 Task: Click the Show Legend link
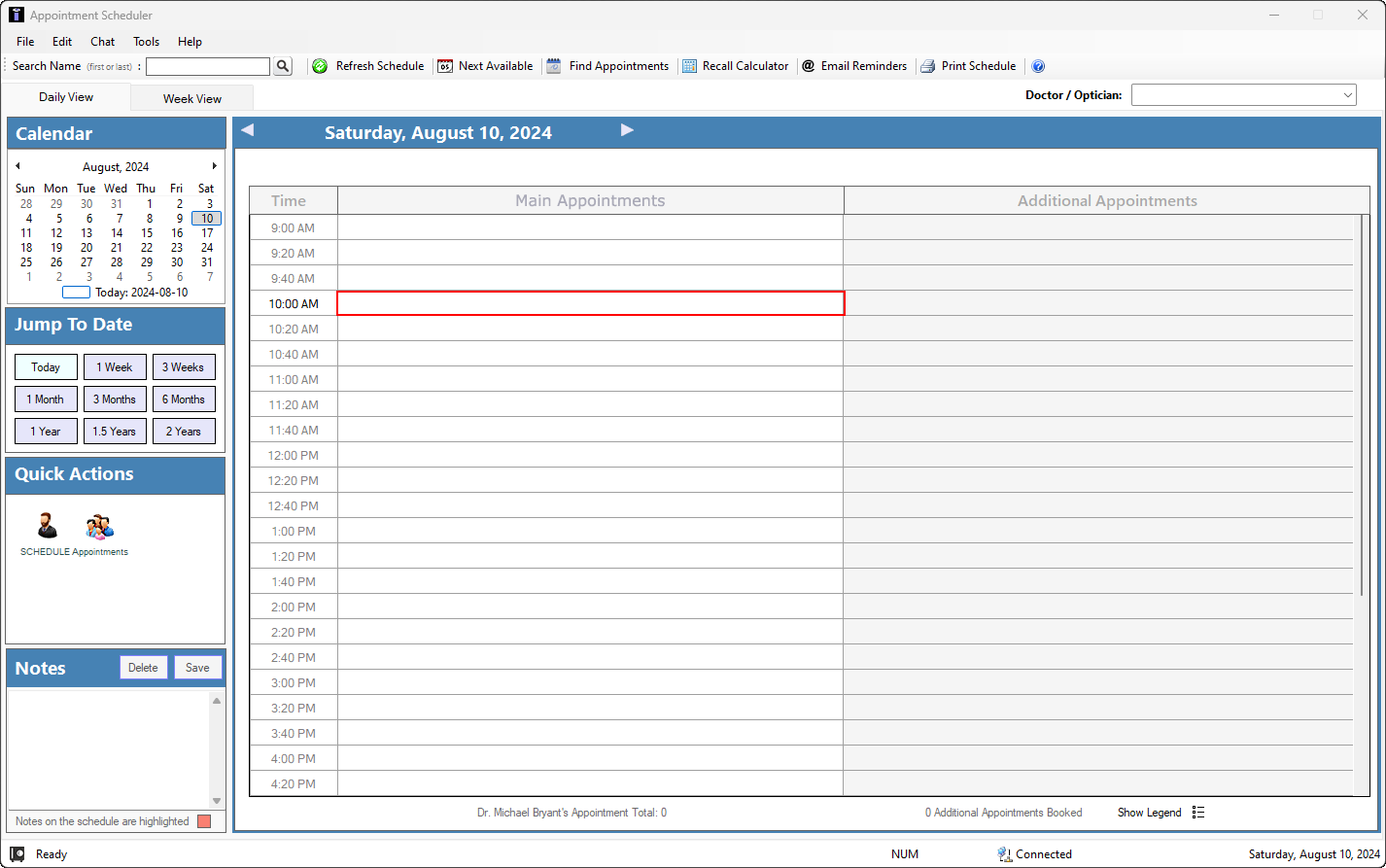[1150, 813]
